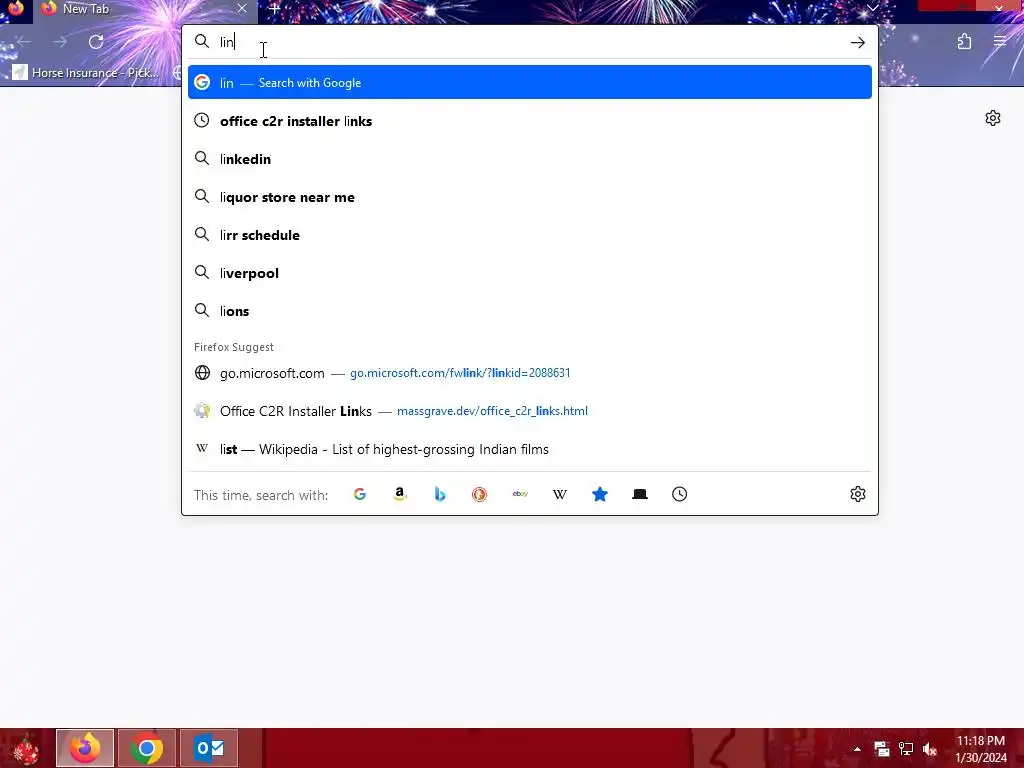Choose the 'lions' search suggestion
This screenshot has height=768, width=1024.
coord(530,310)
